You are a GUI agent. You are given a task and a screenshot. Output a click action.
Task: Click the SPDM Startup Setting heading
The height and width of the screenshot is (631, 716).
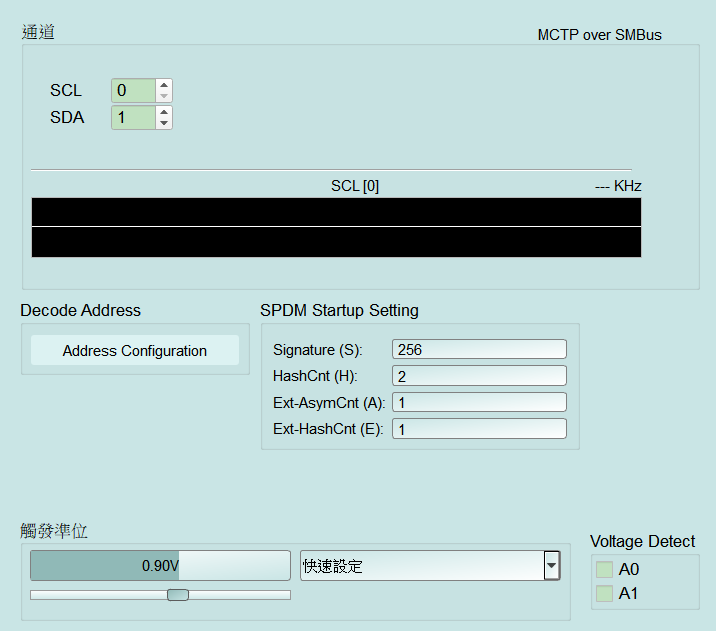tap(339, 310)
